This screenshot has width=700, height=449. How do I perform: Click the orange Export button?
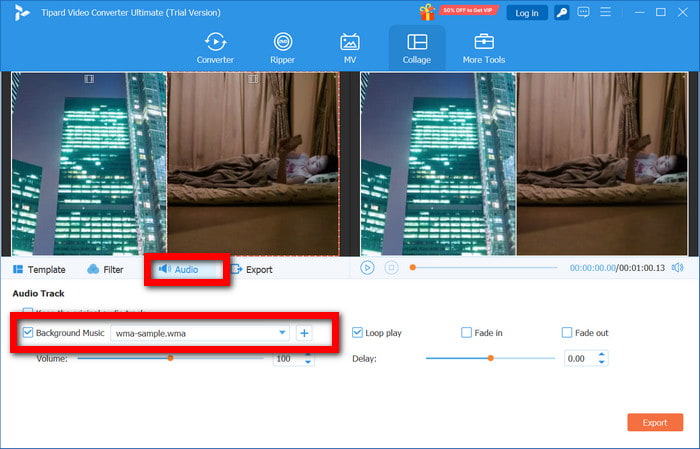655,423
